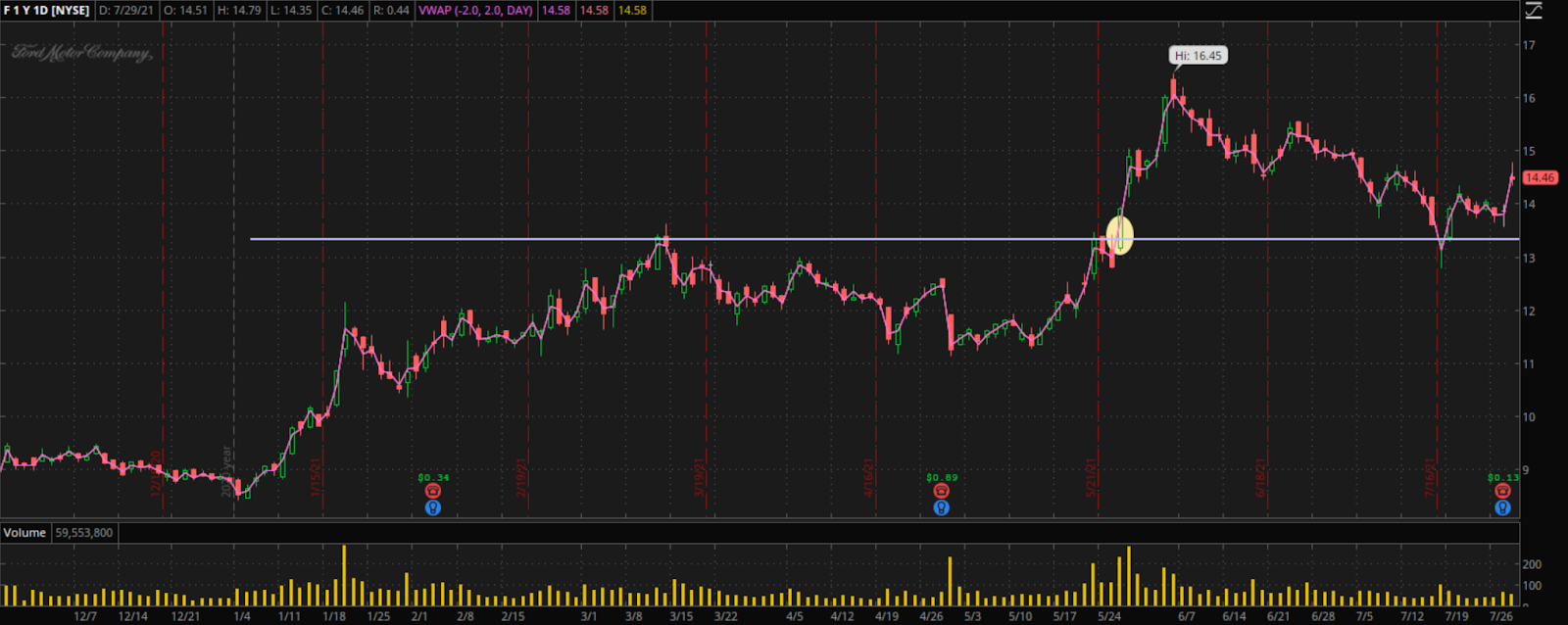
Task: Click the 9 price axis label
Action: pyautogui.click(x=1526, y=470)
